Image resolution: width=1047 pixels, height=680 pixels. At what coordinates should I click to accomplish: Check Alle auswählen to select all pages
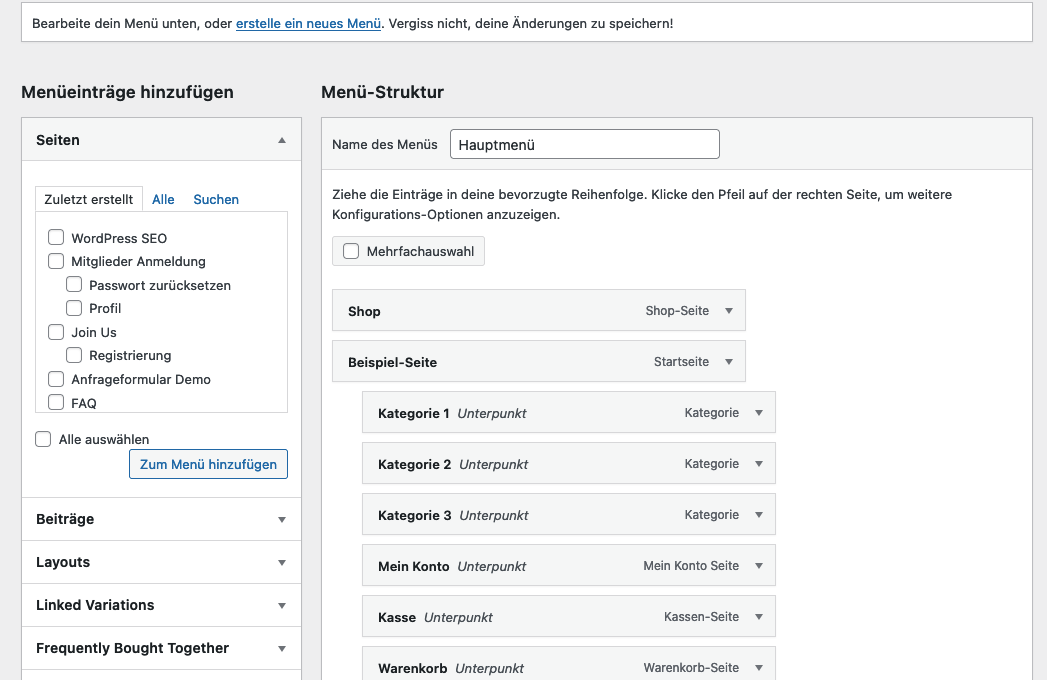coord(41,438)
